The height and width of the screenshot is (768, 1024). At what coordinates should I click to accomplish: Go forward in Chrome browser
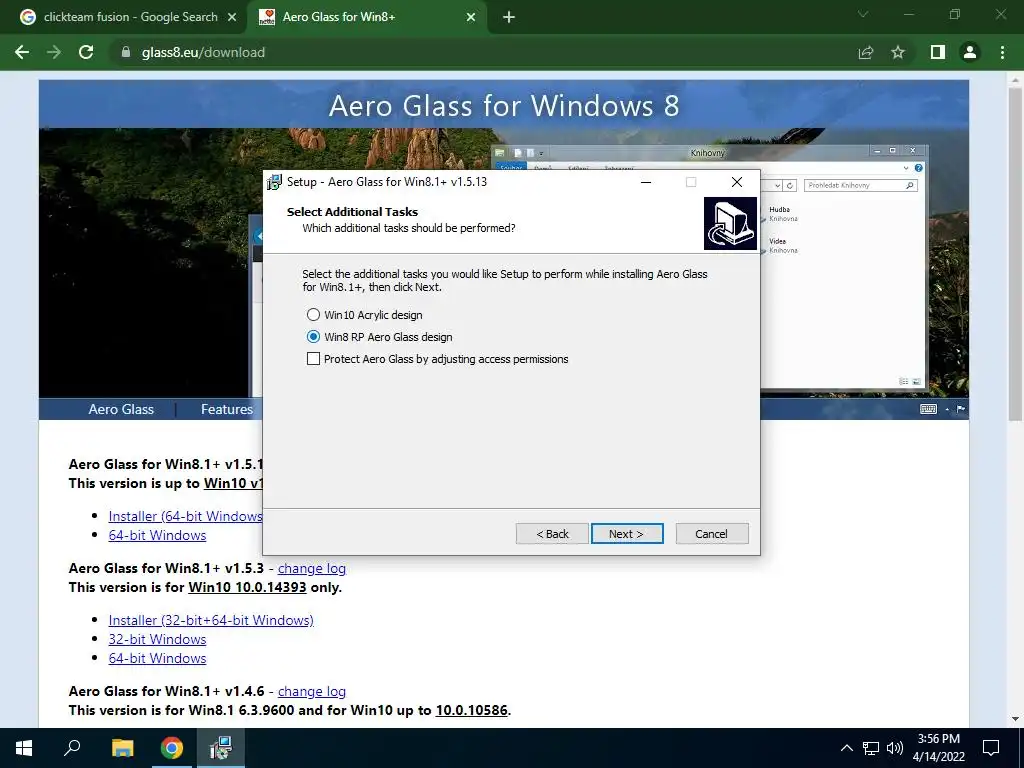tap(54, 52)
